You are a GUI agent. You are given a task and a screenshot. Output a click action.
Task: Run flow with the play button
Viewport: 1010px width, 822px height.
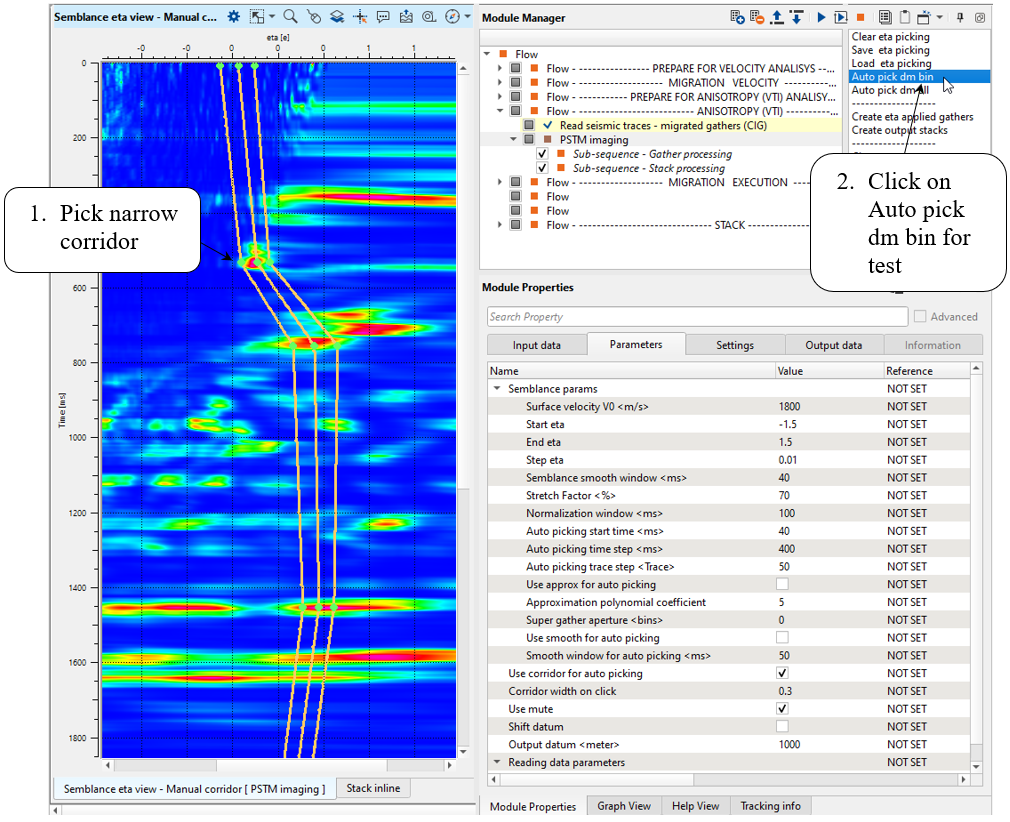[821, 17]
